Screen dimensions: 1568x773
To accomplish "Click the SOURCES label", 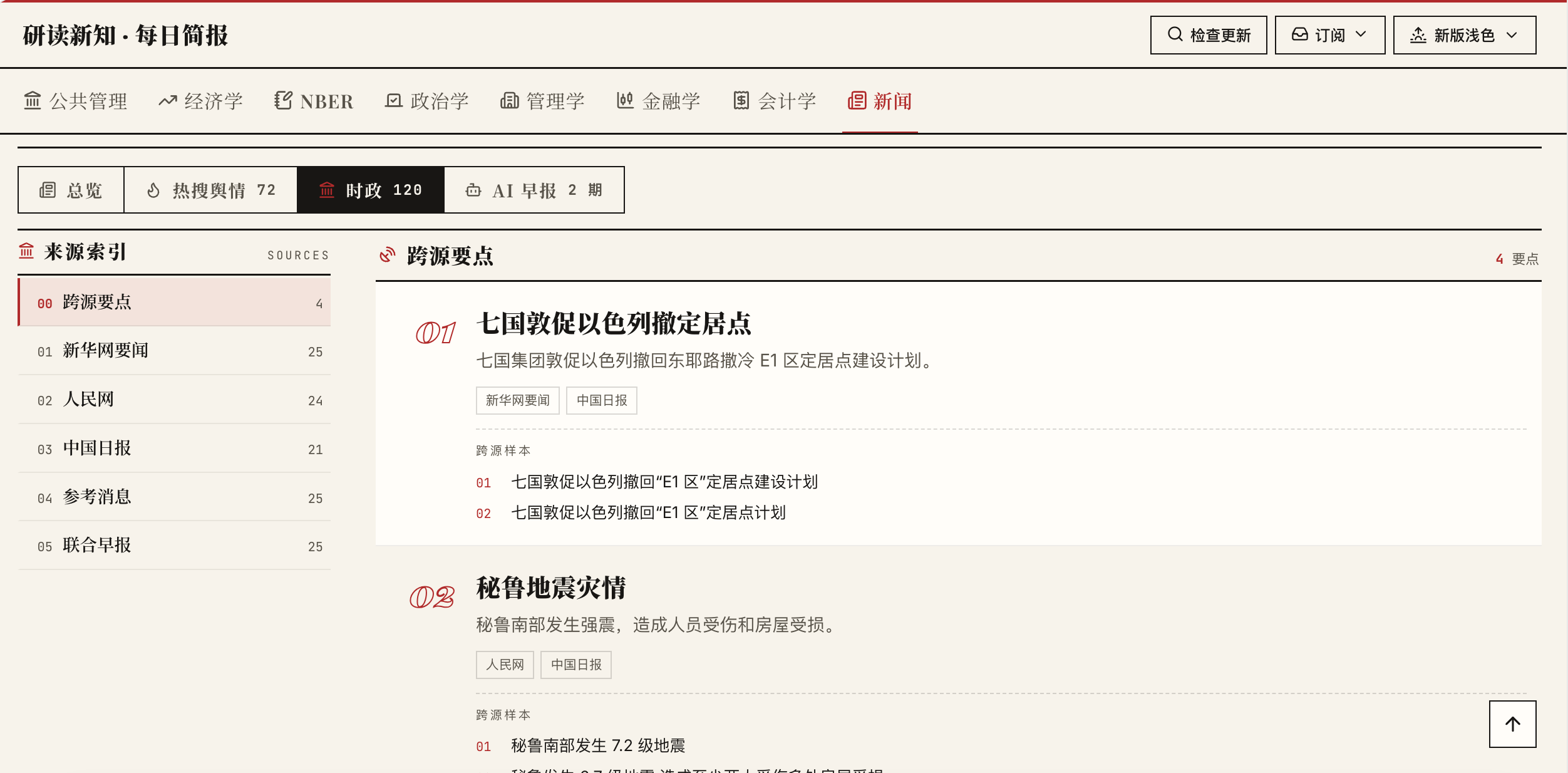I will (298, 255).
